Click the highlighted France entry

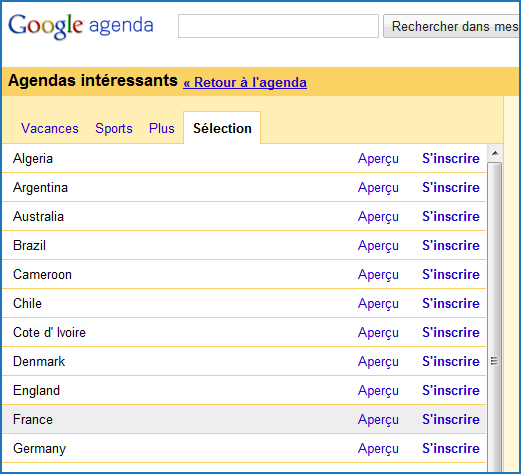coord(33,420)
